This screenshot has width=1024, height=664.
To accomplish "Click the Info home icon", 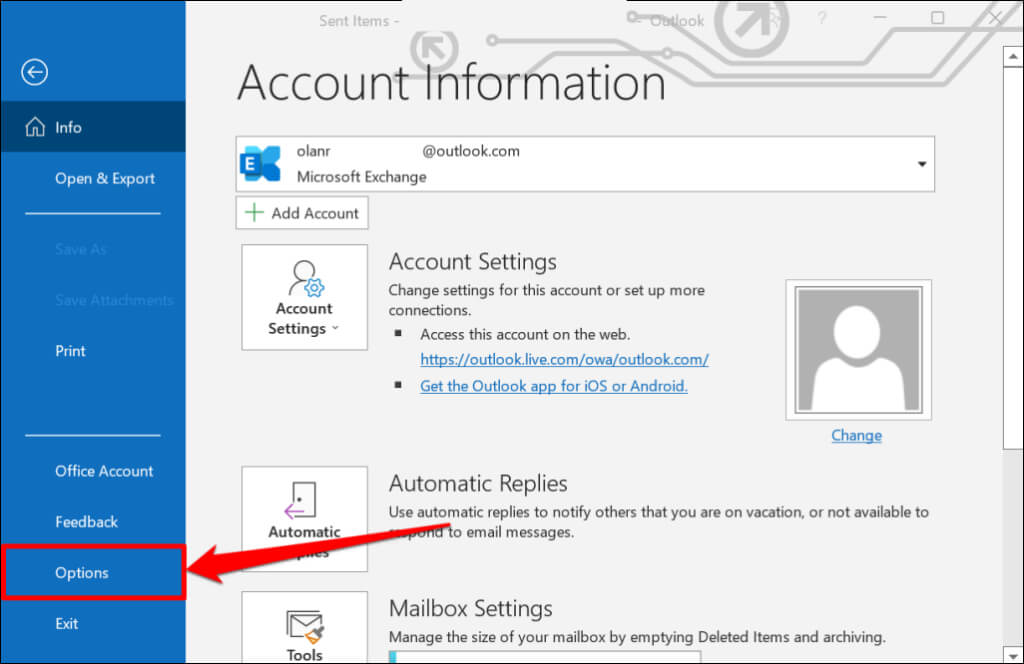I will point(35,128).
